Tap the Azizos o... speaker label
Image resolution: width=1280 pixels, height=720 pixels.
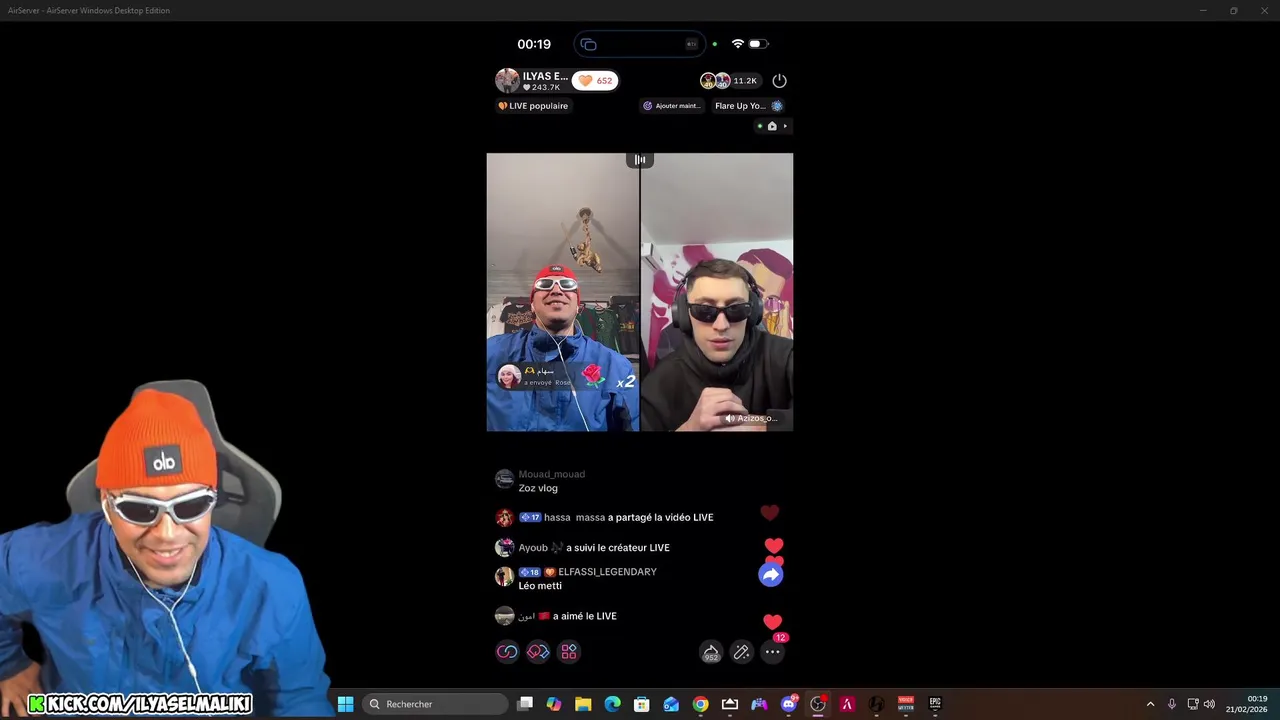(751, 418)
